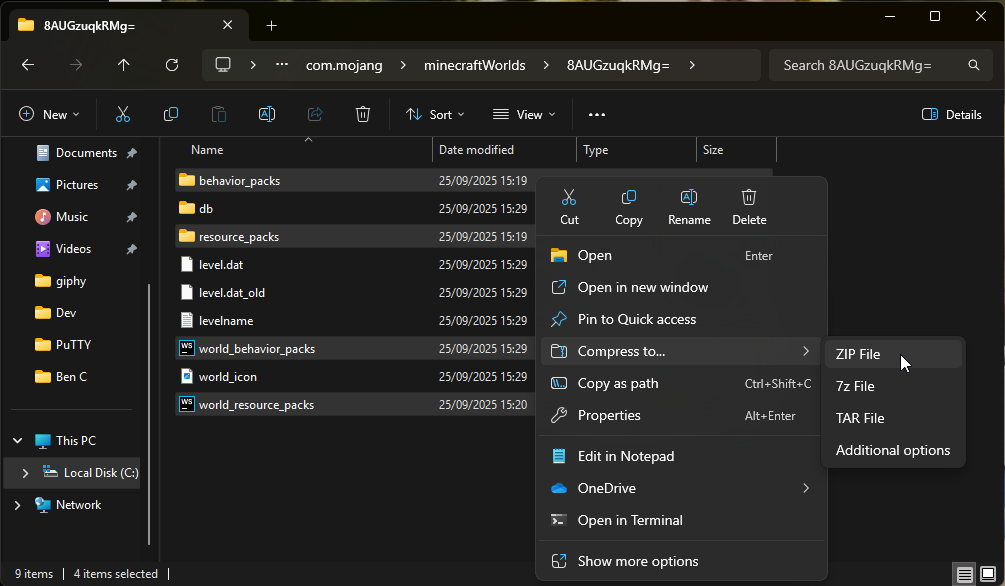Open the Sort dropdown
1005x586 pixels.
[x=435, y=115]
